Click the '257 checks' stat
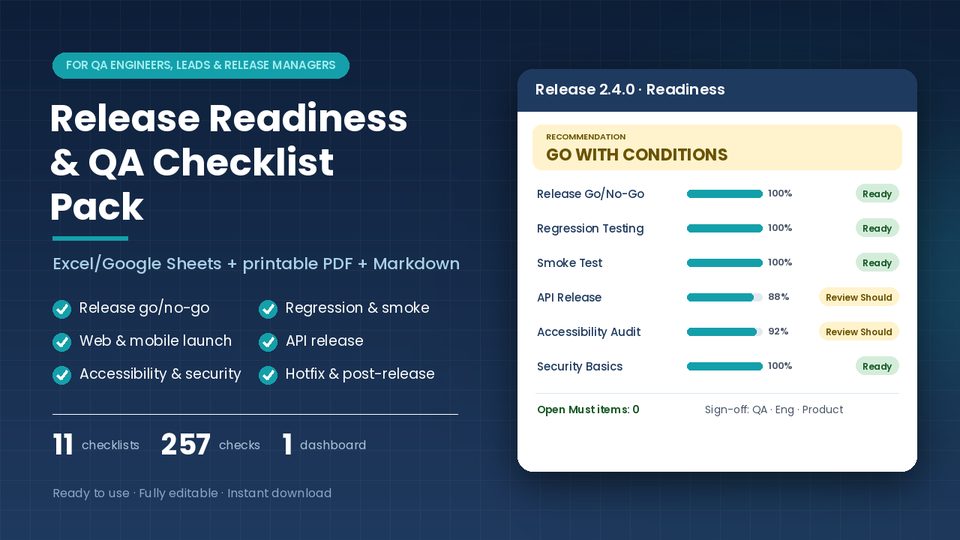 tap(210, 444)
